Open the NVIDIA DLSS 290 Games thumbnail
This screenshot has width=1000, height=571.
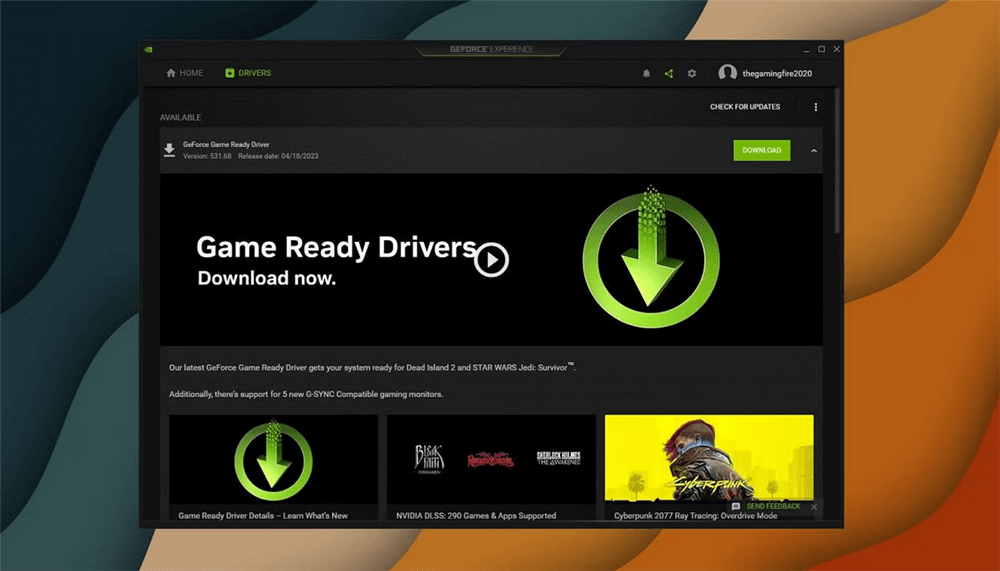coord(491,461)
